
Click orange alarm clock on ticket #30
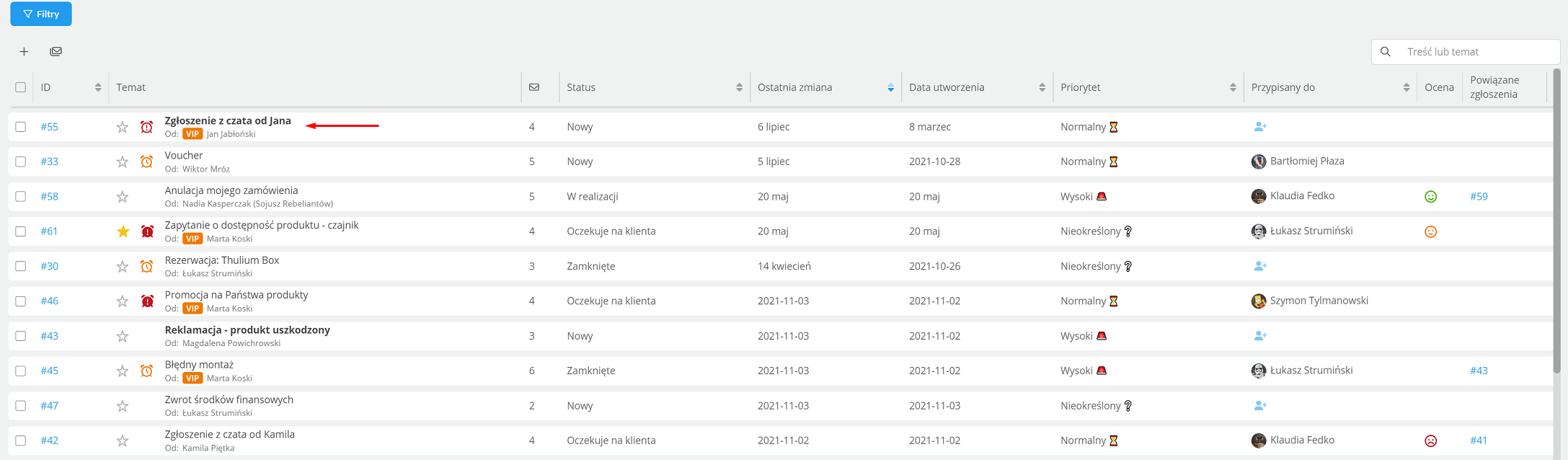point(146,266)
